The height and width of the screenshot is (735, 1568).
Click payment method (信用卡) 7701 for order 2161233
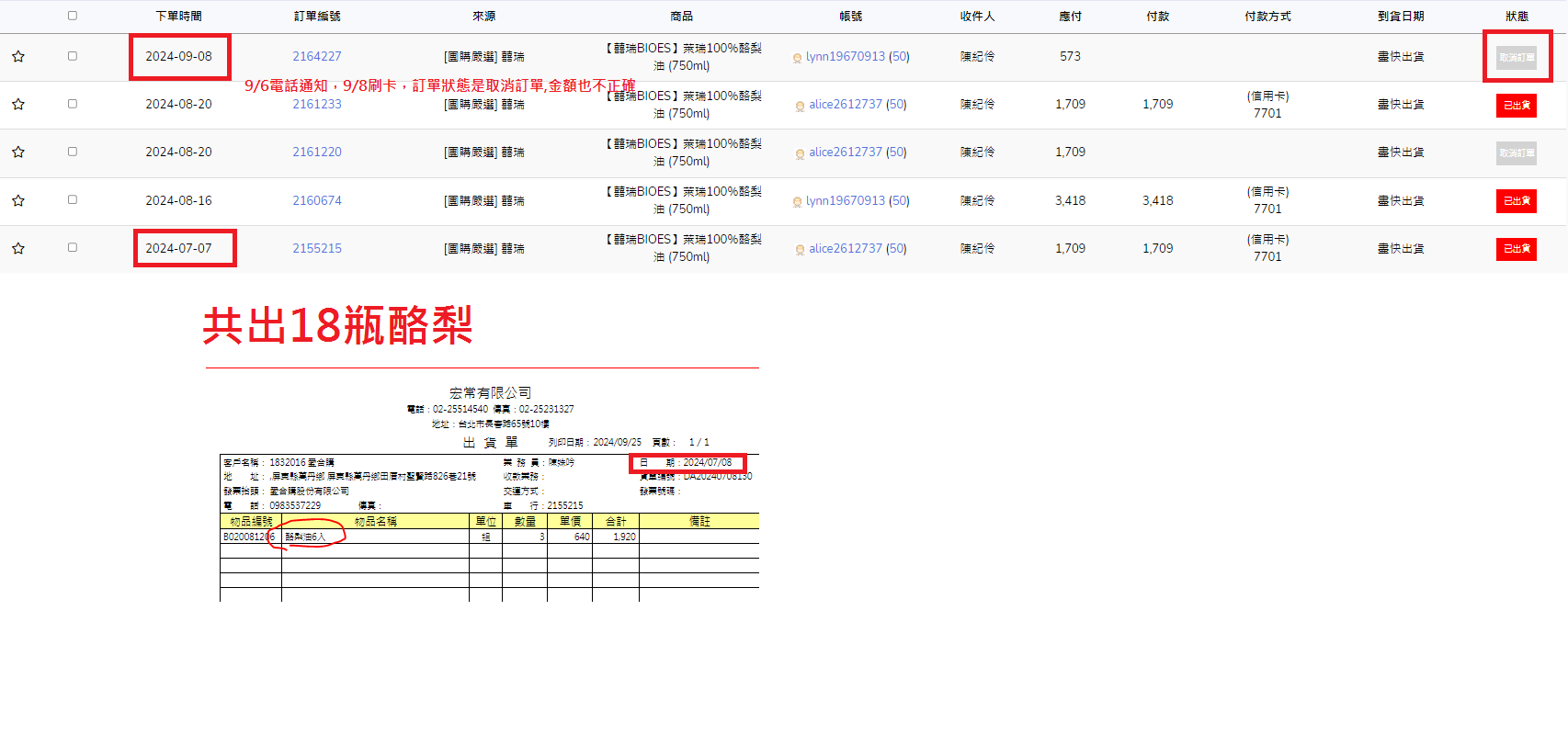tap(1268, 105)
